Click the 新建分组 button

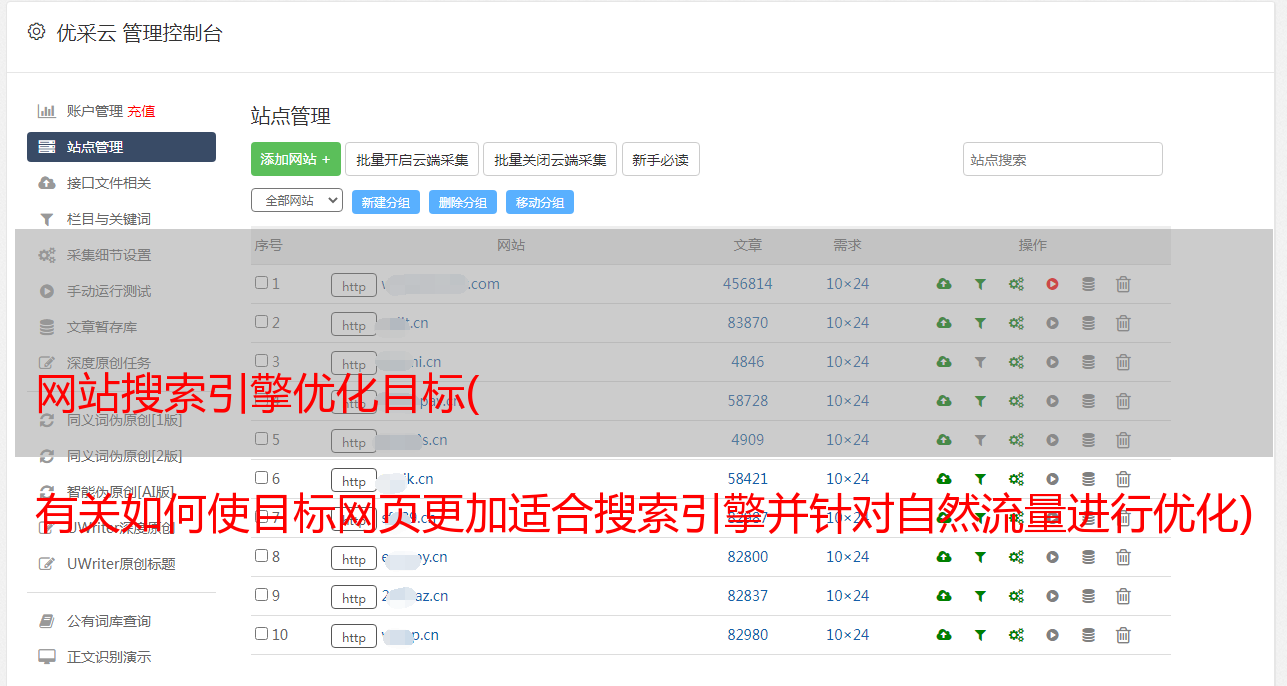tap(386, 202)
